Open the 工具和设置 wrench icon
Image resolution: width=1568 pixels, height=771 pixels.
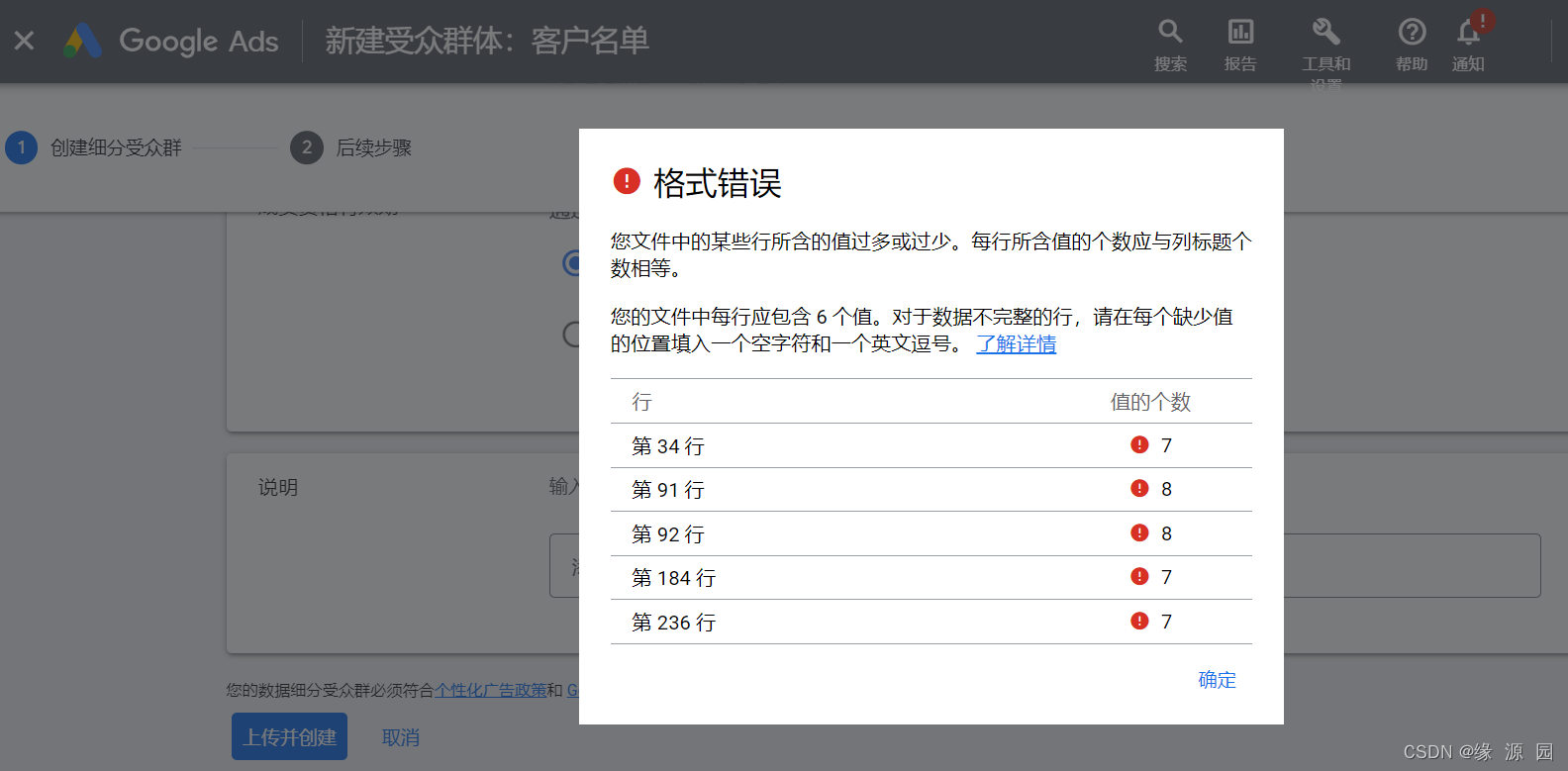tap(1325, 33)
